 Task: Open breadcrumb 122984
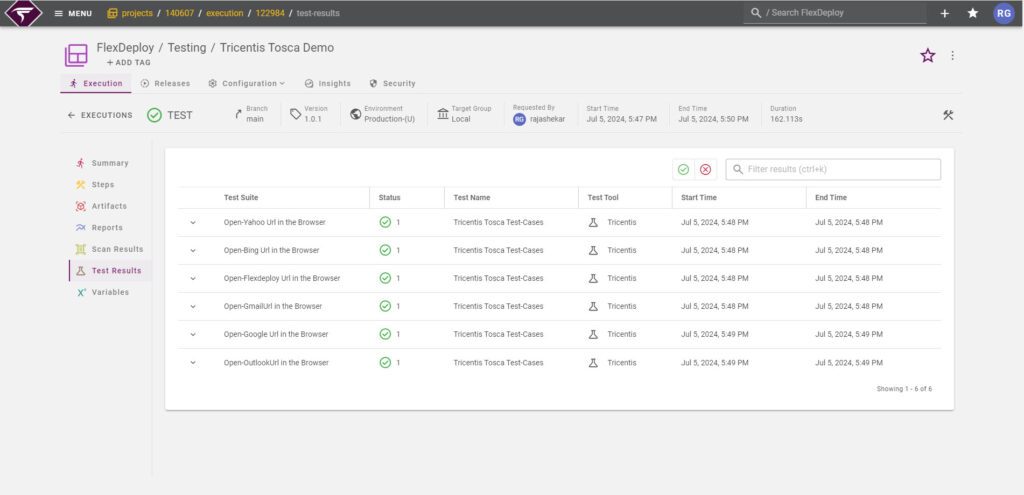click(x=270, y=13)
